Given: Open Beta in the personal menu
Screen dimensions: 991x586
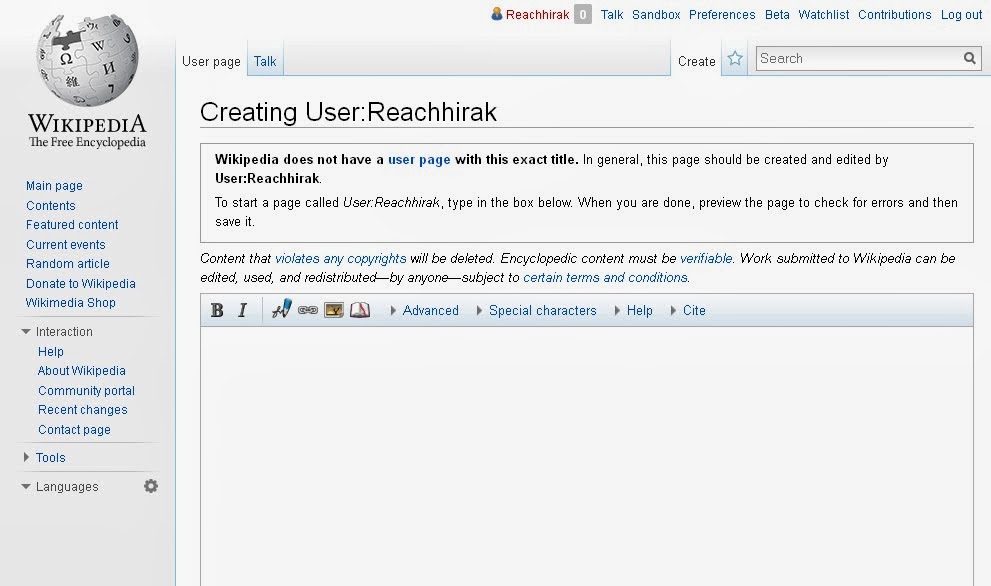Looking at the screenshot, I should [777, 15].
